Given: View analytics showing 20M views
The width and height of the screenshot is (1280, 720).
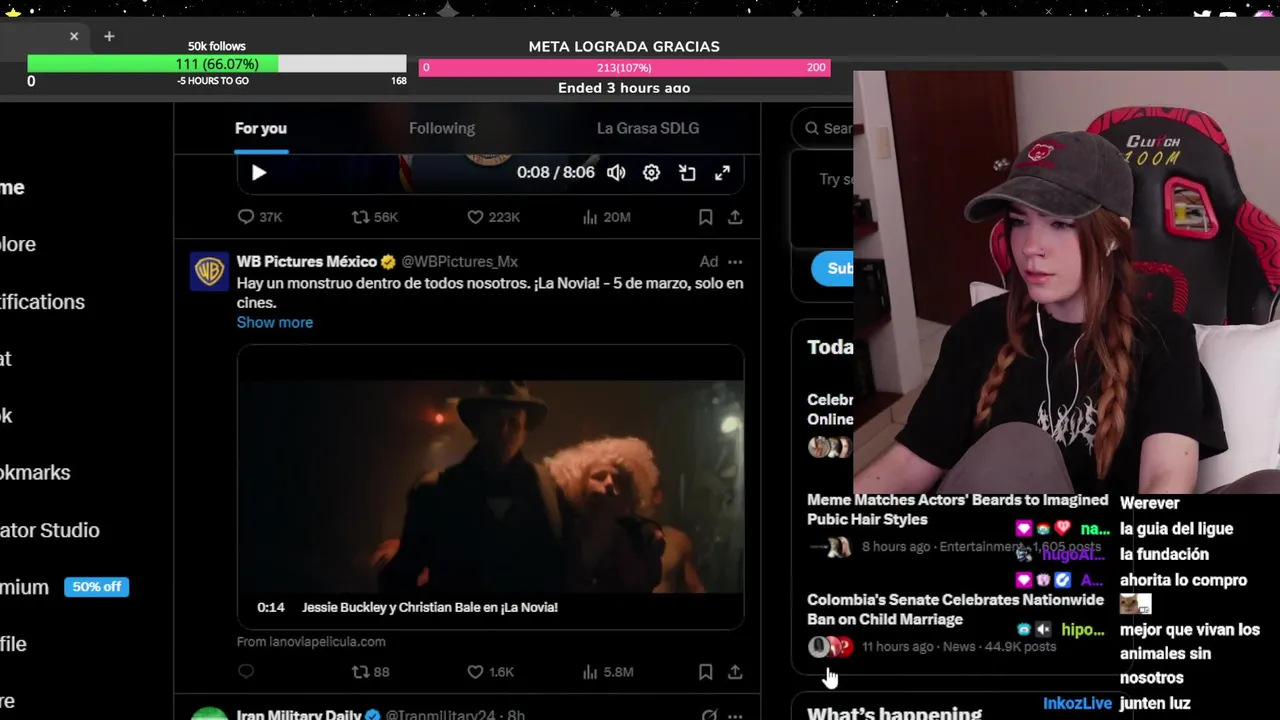Looking at the screenshot, I should (x=606, y=217).
